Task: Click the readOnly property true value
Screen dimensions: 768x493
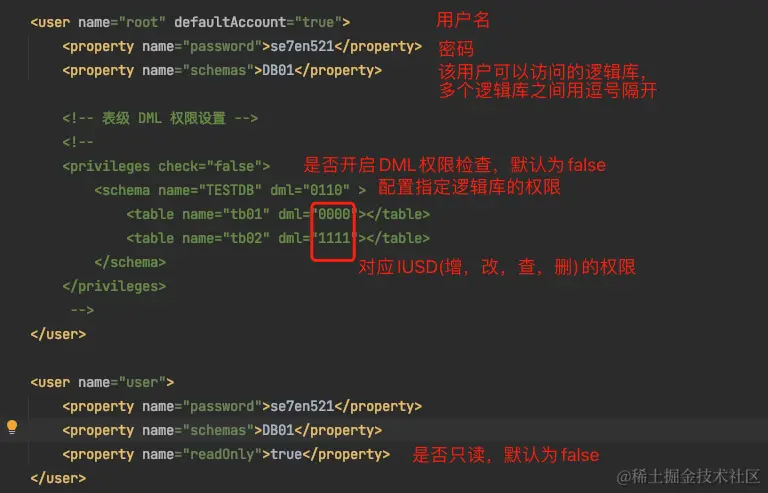Action: click(x=286, y=455)
